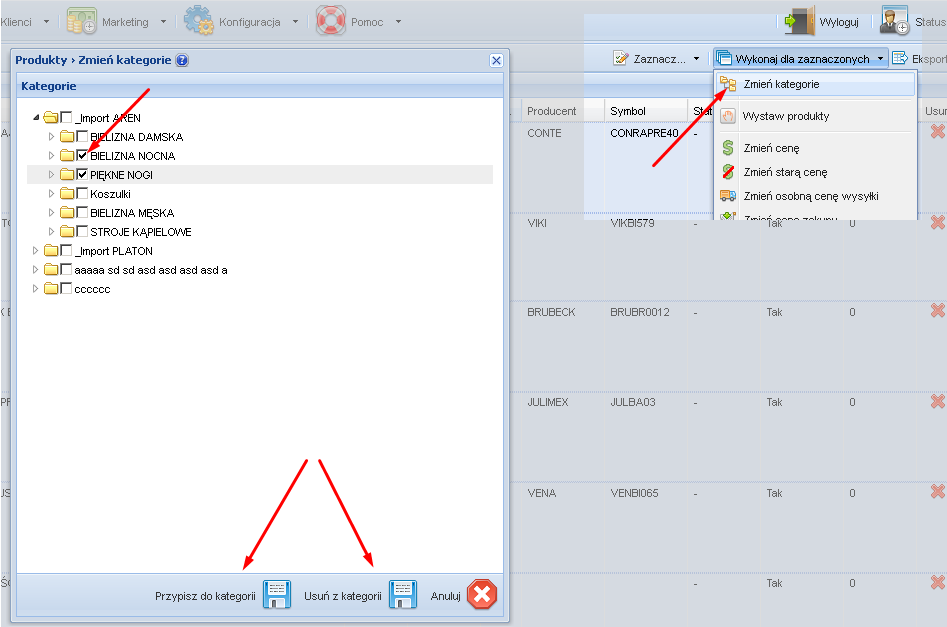The width and height of the screenshot is (947, 627).
Task: Select the 'aaaaa sd sd asd asd asd asd a' row
Action: click(260, 270)
